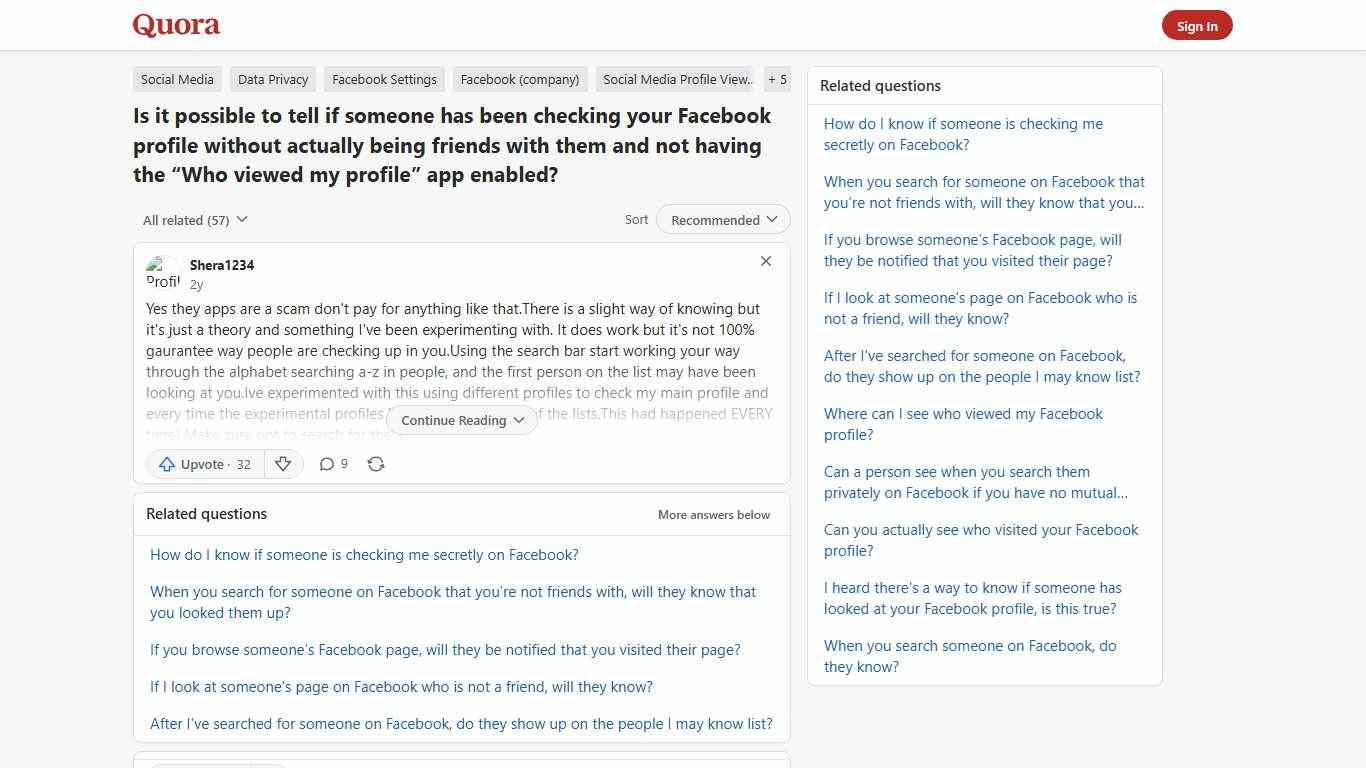Select the 'Data Privacy' topic tag
Image resolution: width=1366 pixels, height=768 pixels.
[272, 79]
